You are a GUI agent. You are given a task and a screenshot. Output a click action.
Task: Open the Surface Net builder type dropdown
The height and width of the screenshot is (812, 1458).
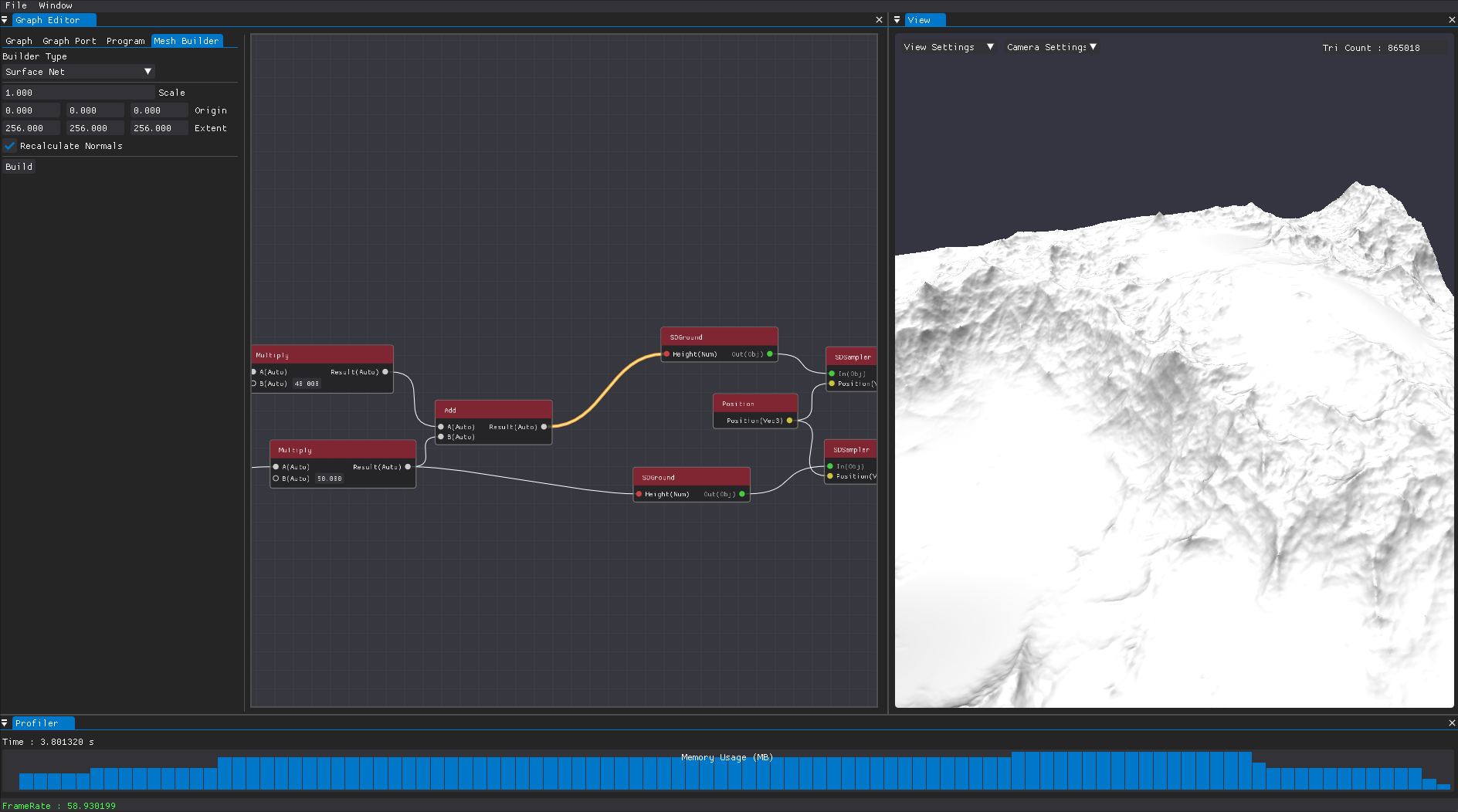tap(78, 72)
